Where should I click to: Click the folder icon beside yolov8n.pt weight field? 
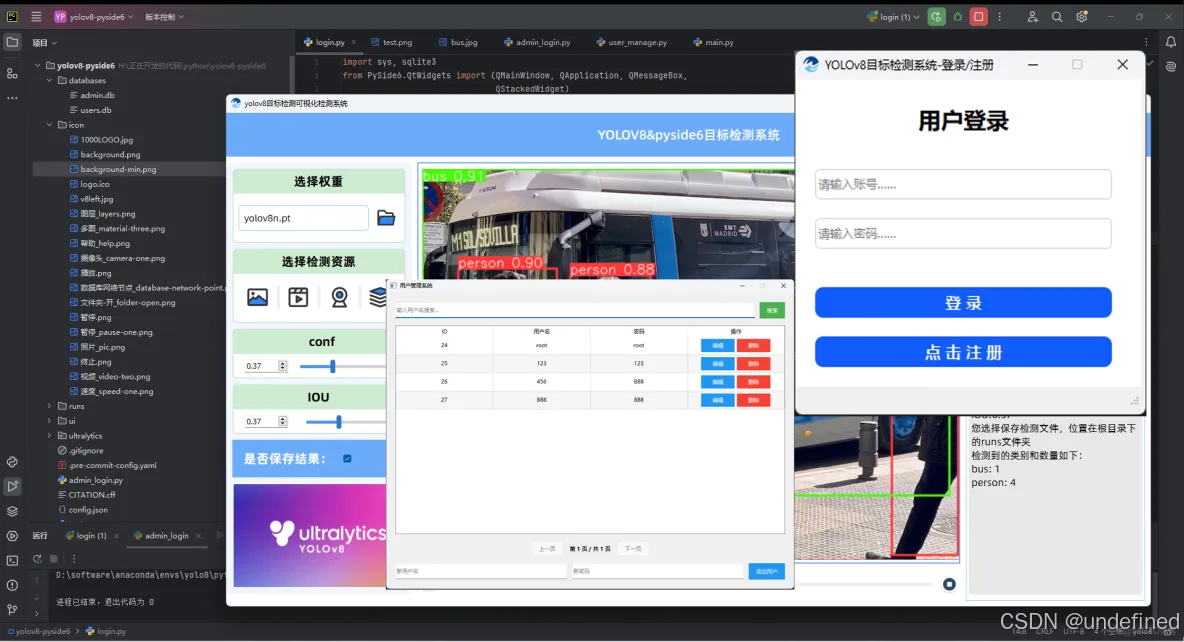[386, 217]
